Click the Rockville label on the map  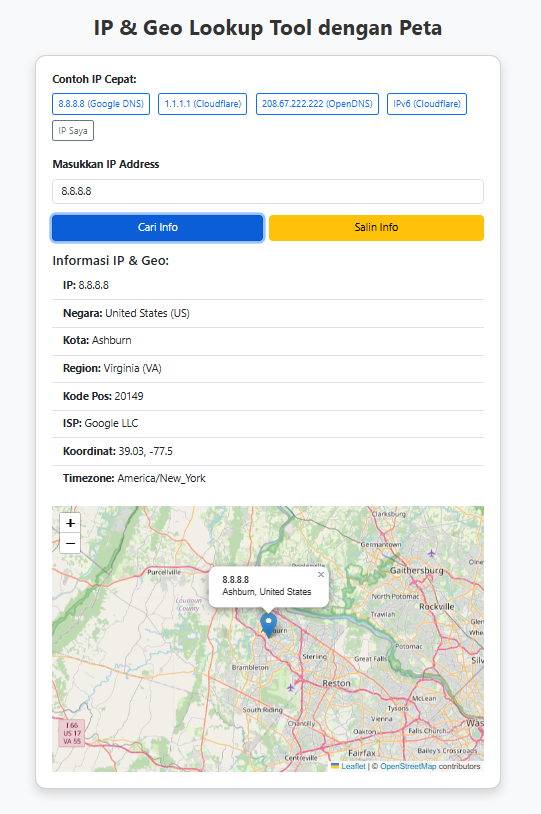pyautogui.click(x=437, y=606)
